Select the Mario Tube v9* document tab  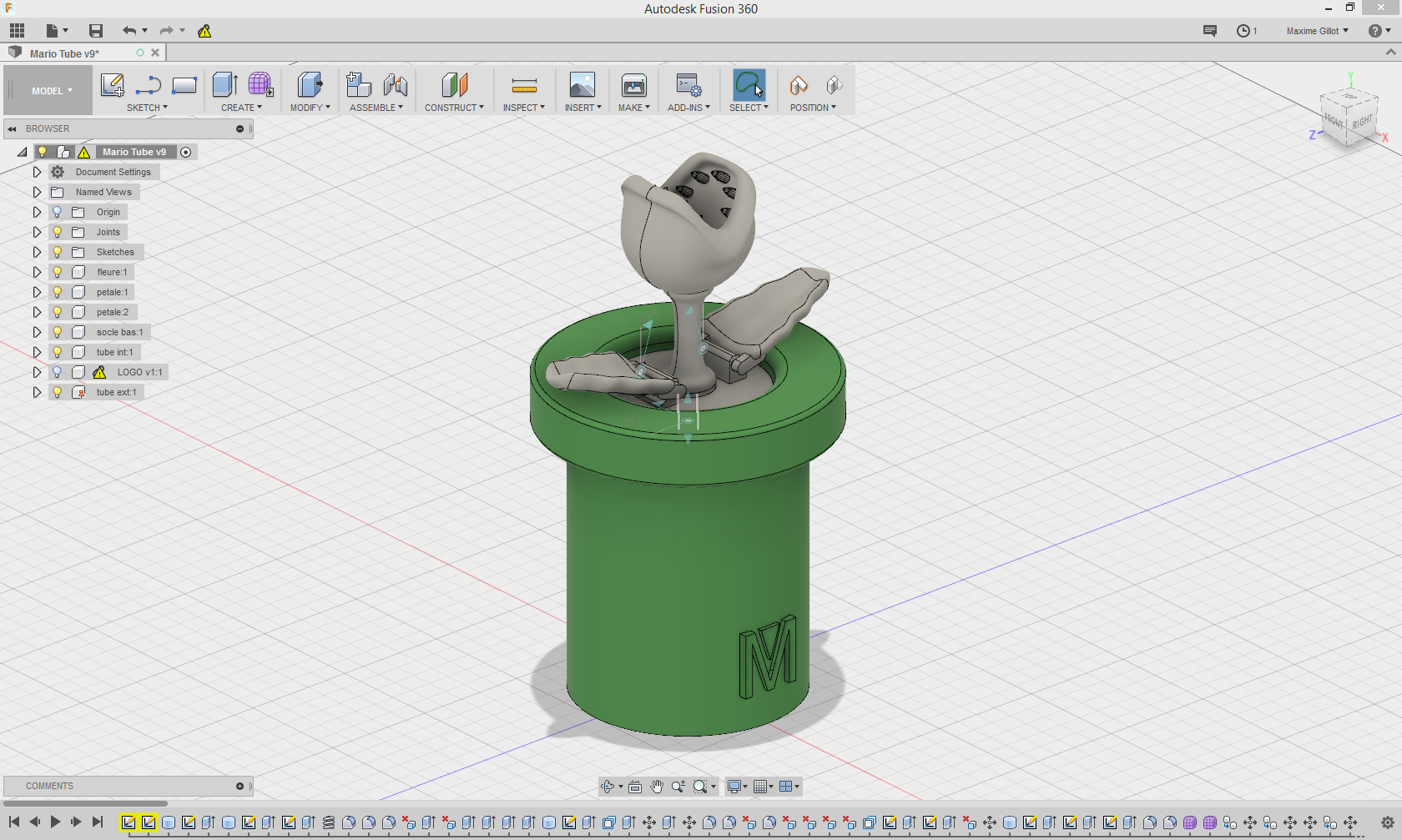64,53
